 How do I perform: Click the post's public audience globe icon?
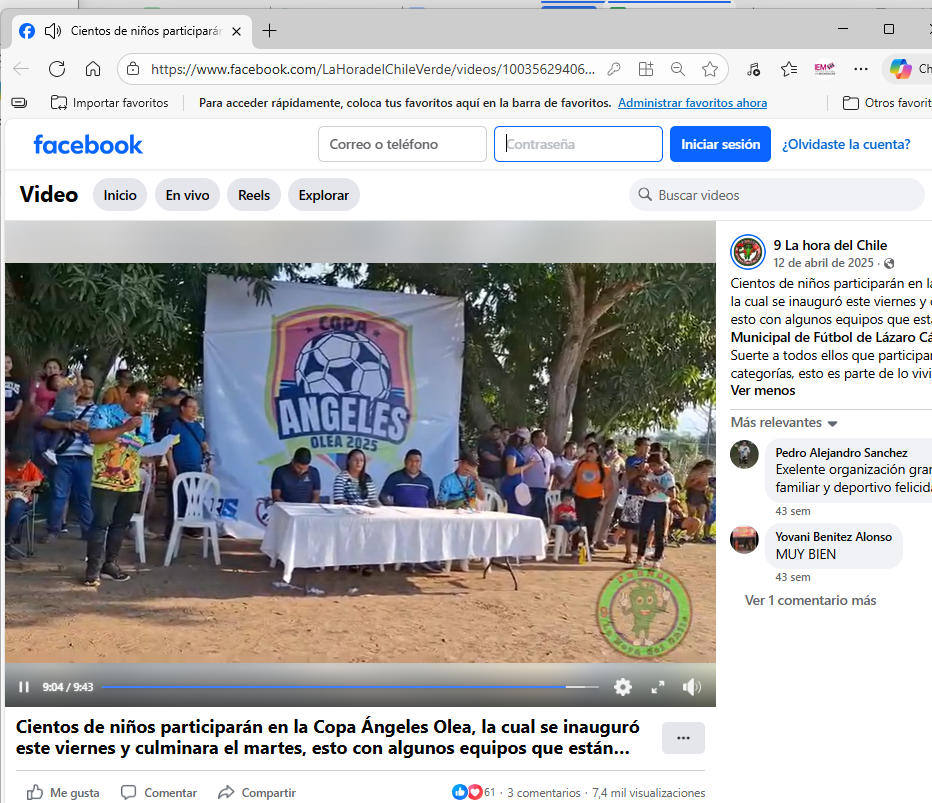pyautogui.click(x=889, y=263)
